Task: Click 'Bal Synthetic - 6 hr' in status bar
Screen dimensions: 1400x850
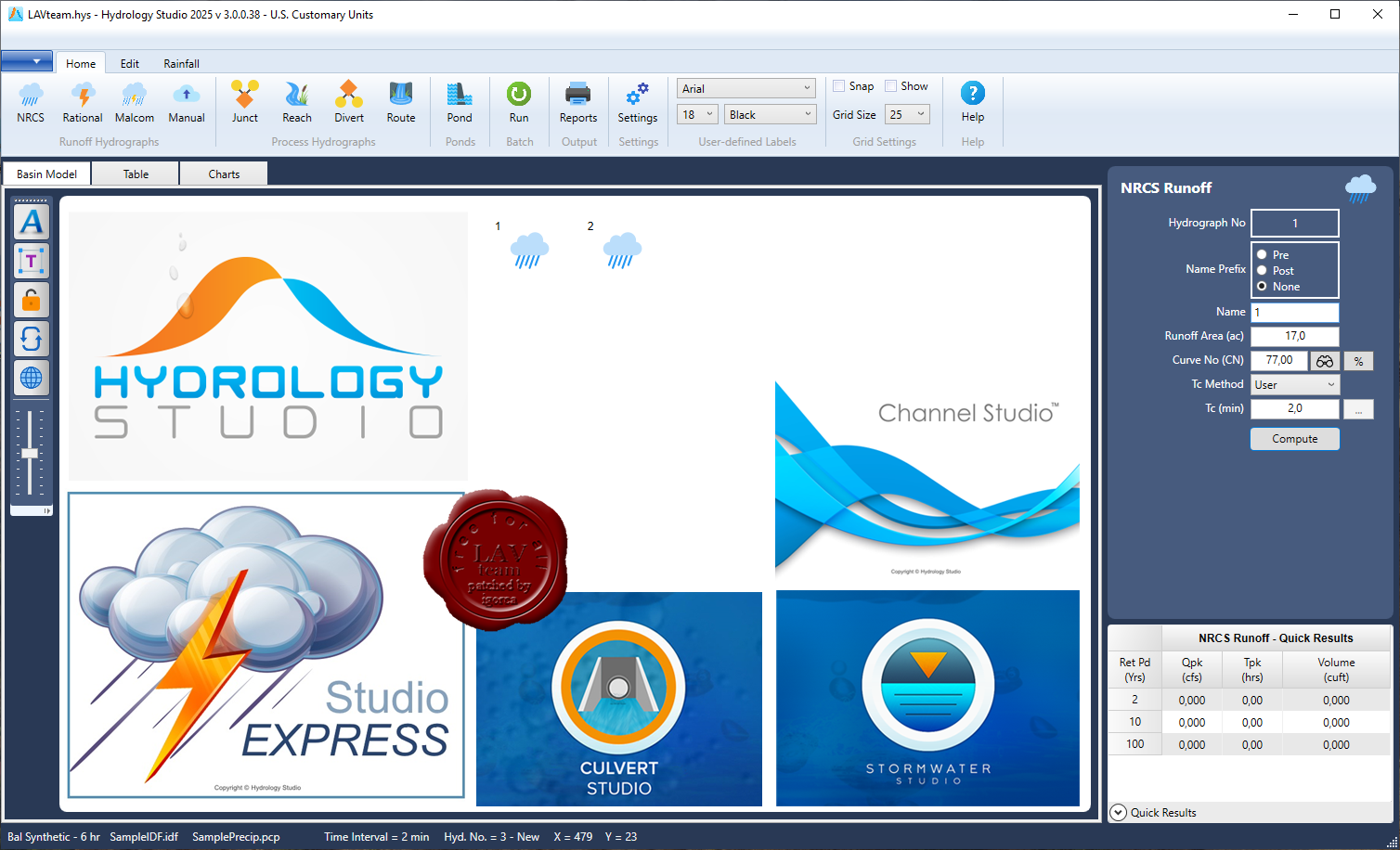Action: [54, 836]
